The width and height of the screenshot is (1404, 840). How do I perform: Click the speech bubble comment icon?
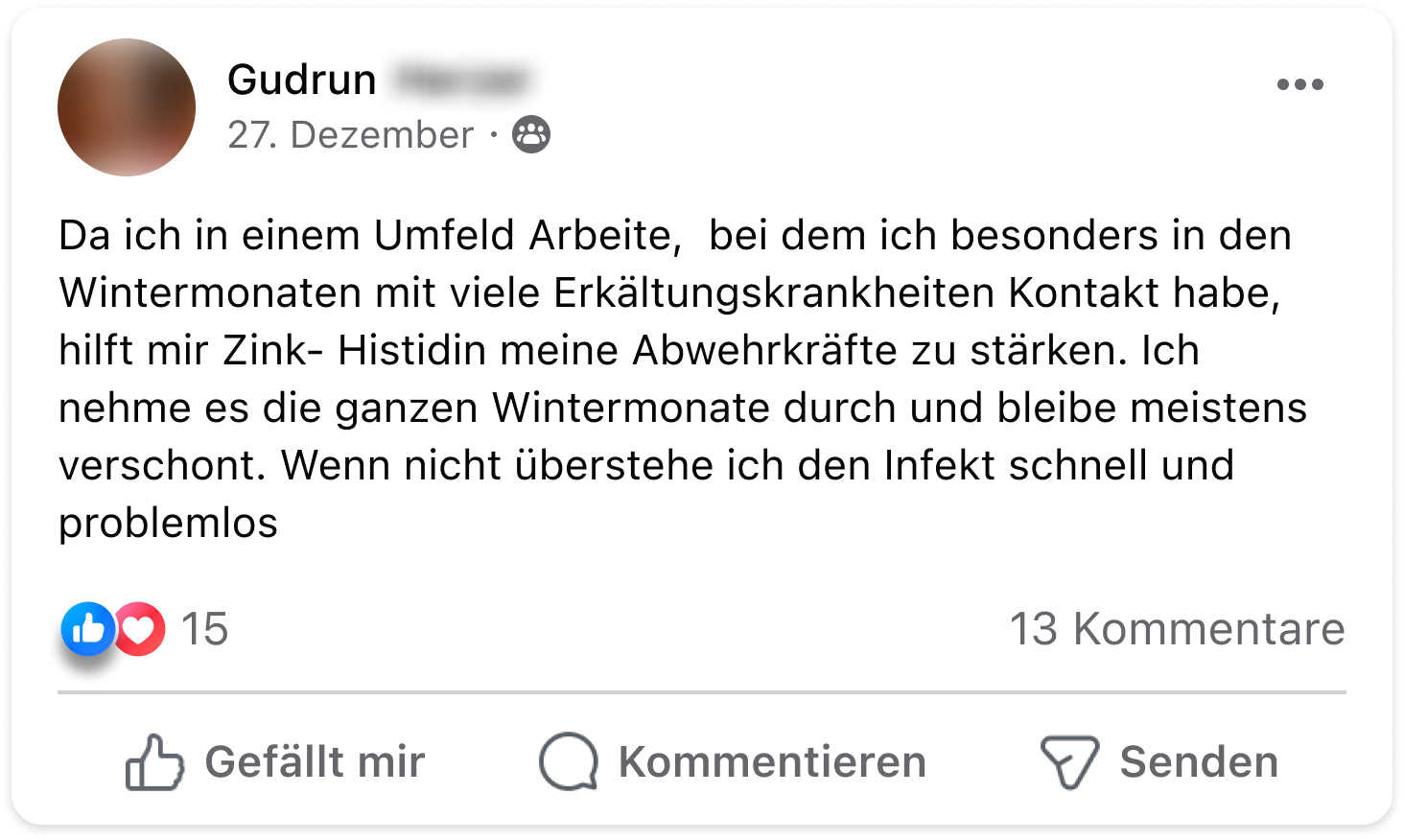[x=569, y=762]
